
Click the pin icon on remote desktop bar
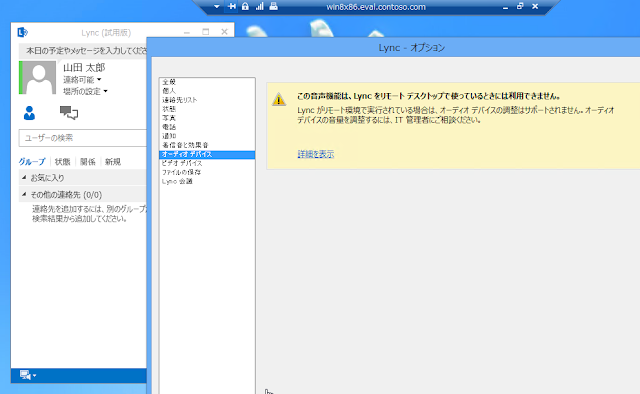tap(231, 7)
